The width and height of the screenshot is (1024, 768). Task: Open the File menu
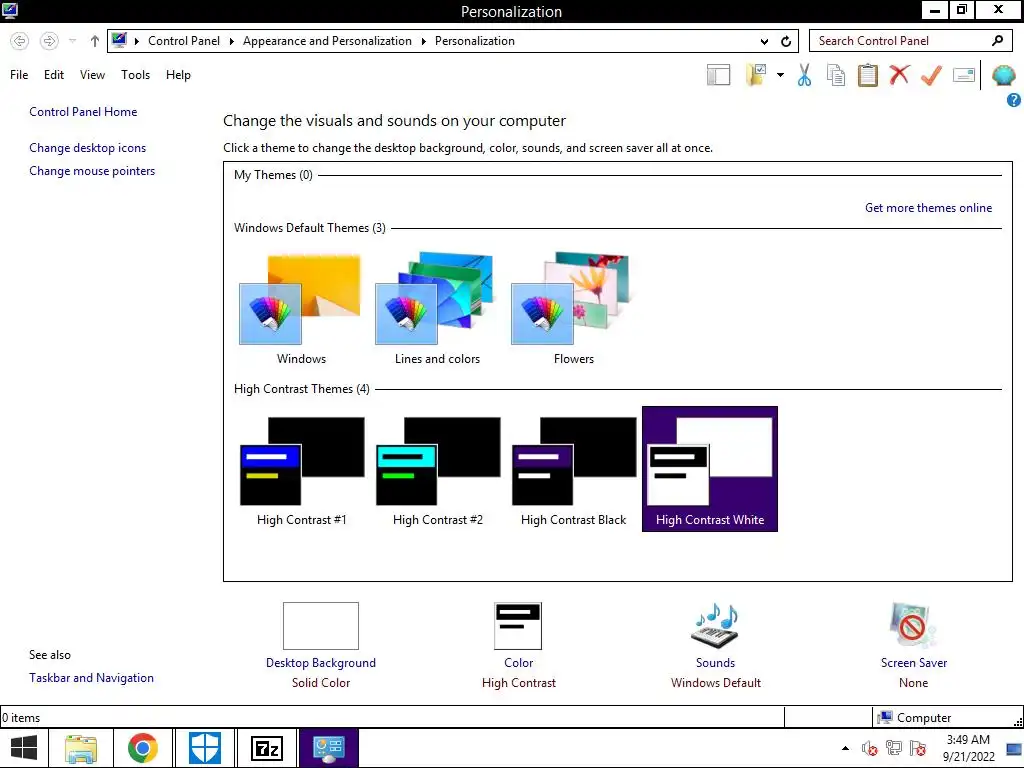(19, 74)
